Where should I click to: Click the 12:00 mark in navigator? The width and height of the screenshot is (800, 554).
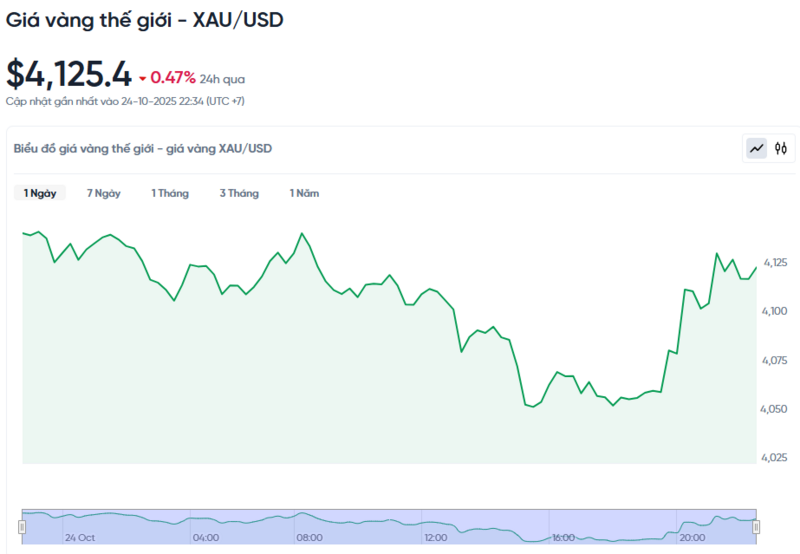pos(435,537)
